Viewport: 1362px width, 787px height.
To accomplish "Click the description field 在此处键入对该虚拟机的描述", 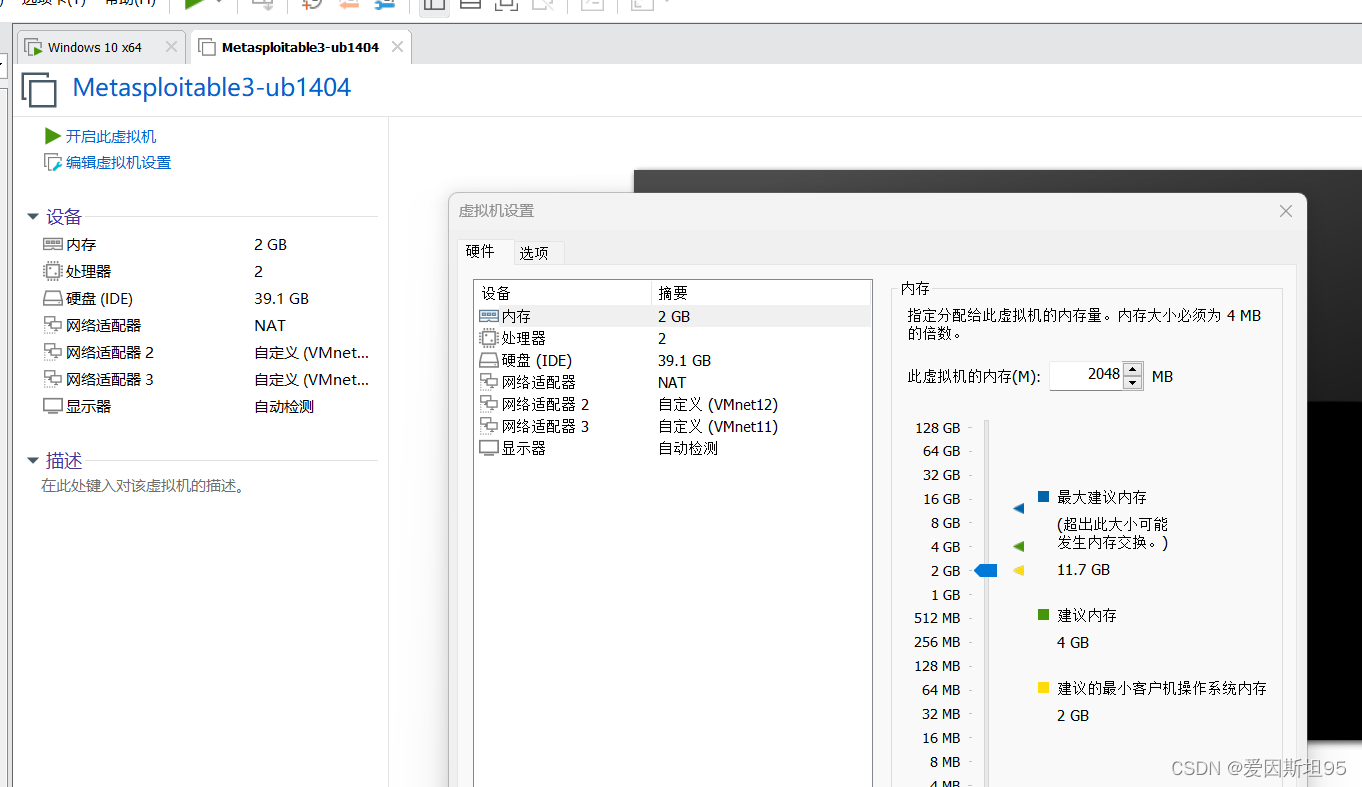I will point(142,486).
